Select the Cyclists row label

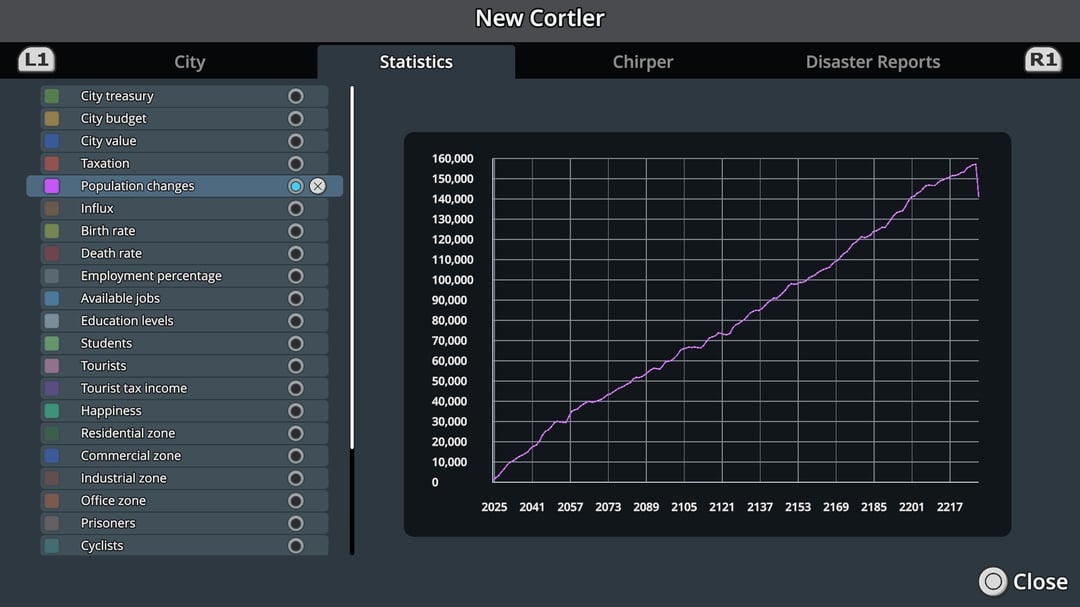coord(102,546)
